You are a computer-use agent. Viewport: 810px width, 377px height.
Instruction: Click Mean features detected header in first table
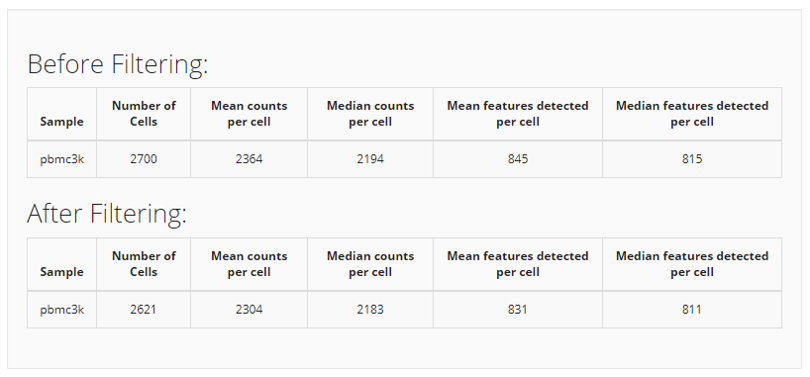pyautogui.click(x=518, y=114)
